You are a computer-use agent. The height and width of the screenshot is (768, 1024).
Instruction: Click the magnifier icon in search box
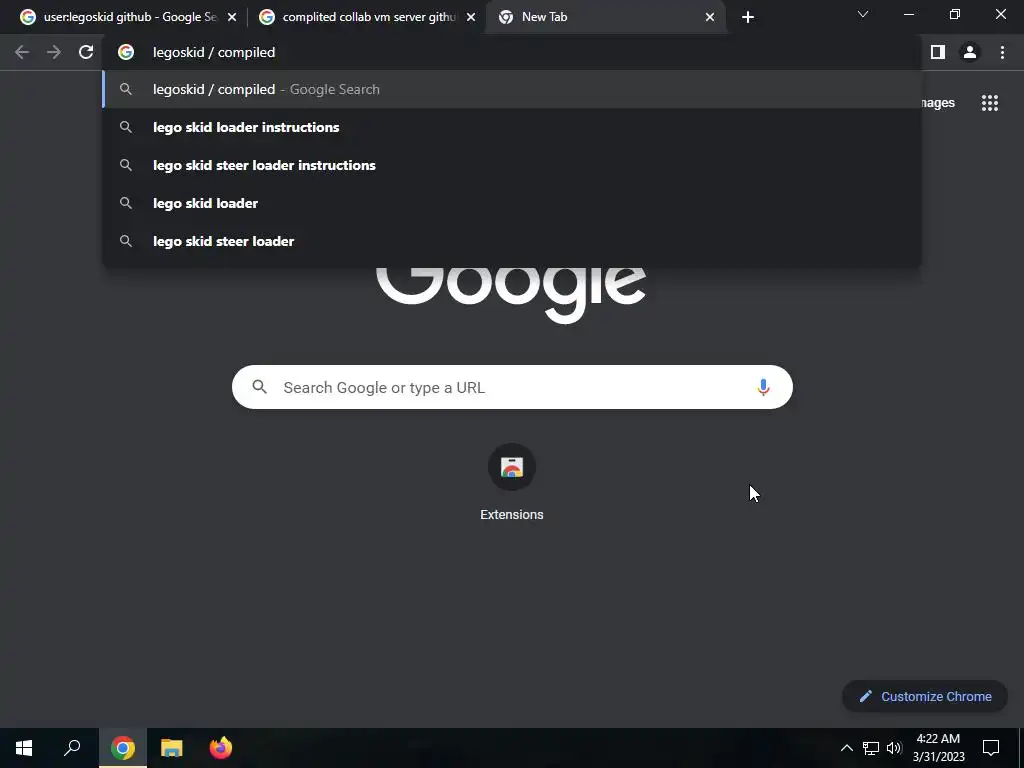tap(259, 387)
